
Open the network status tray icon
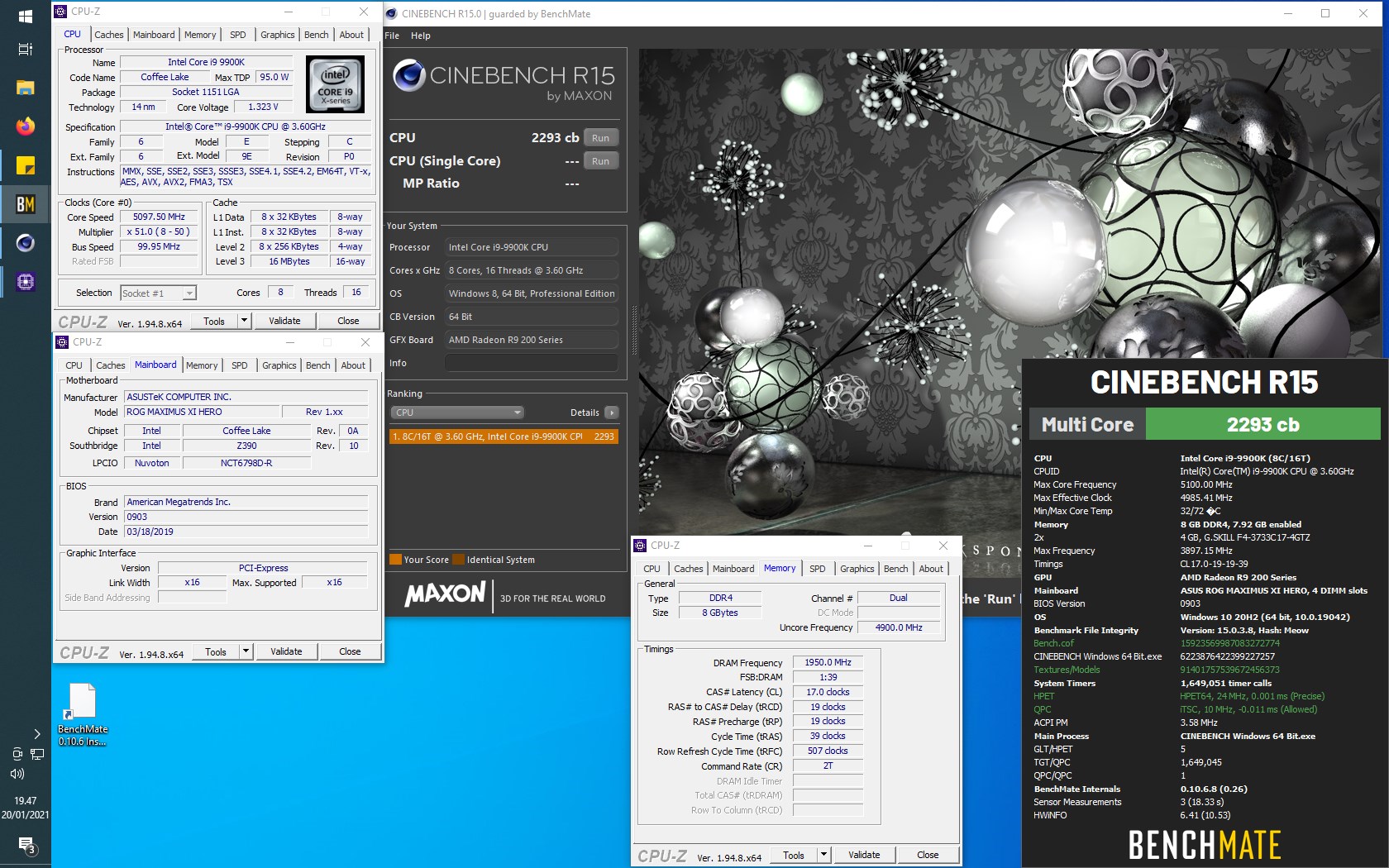click(36, 754)
